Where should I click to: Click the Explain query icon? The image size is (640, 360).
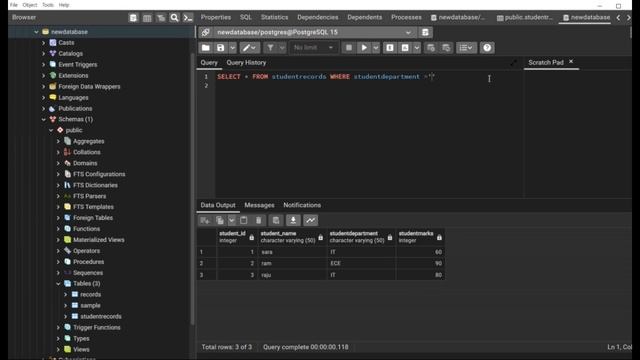click(390, 48)
